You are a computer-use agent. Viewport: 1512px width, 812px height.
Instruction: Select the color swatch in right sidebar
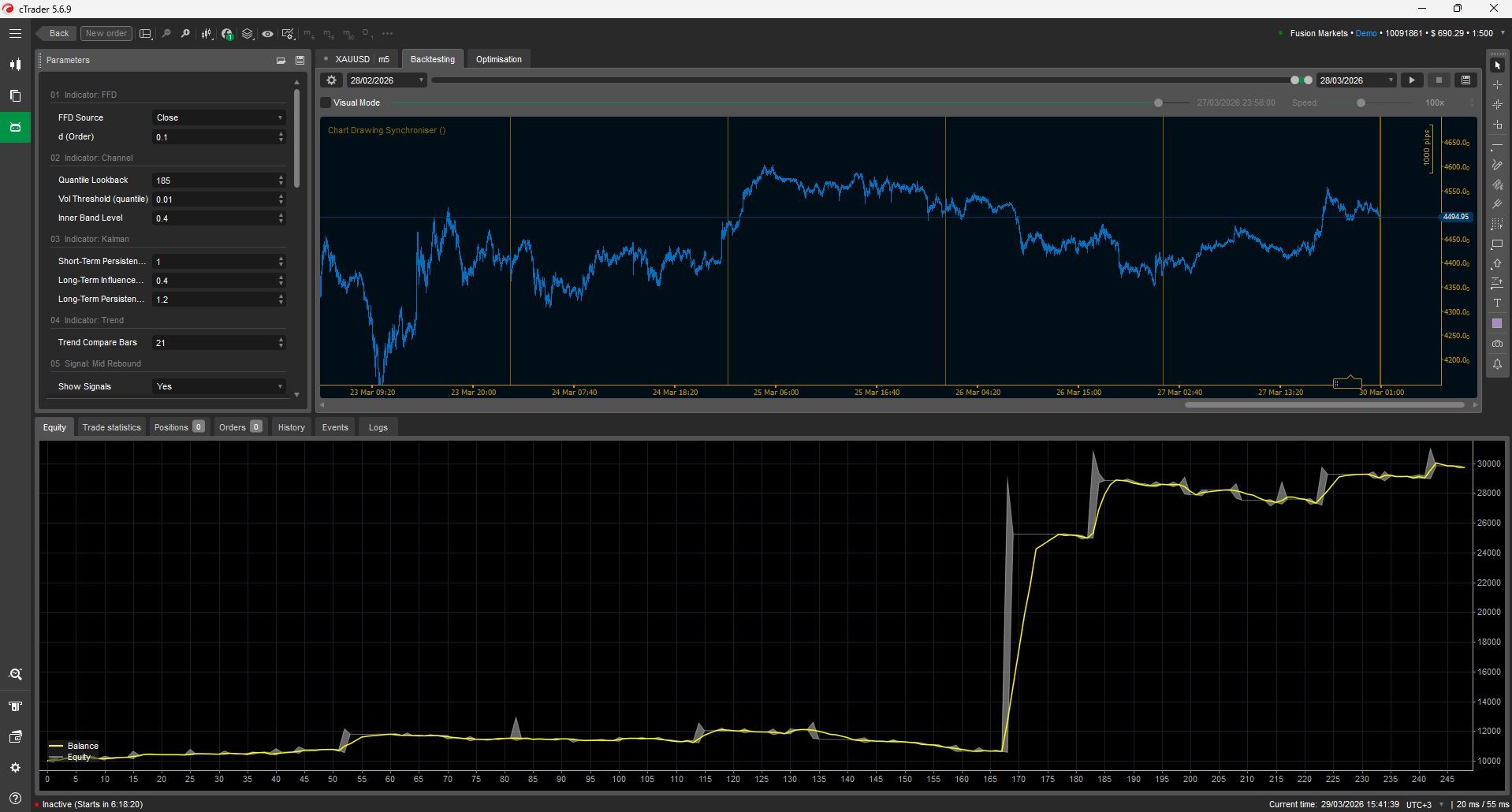tap(1497, 323)
